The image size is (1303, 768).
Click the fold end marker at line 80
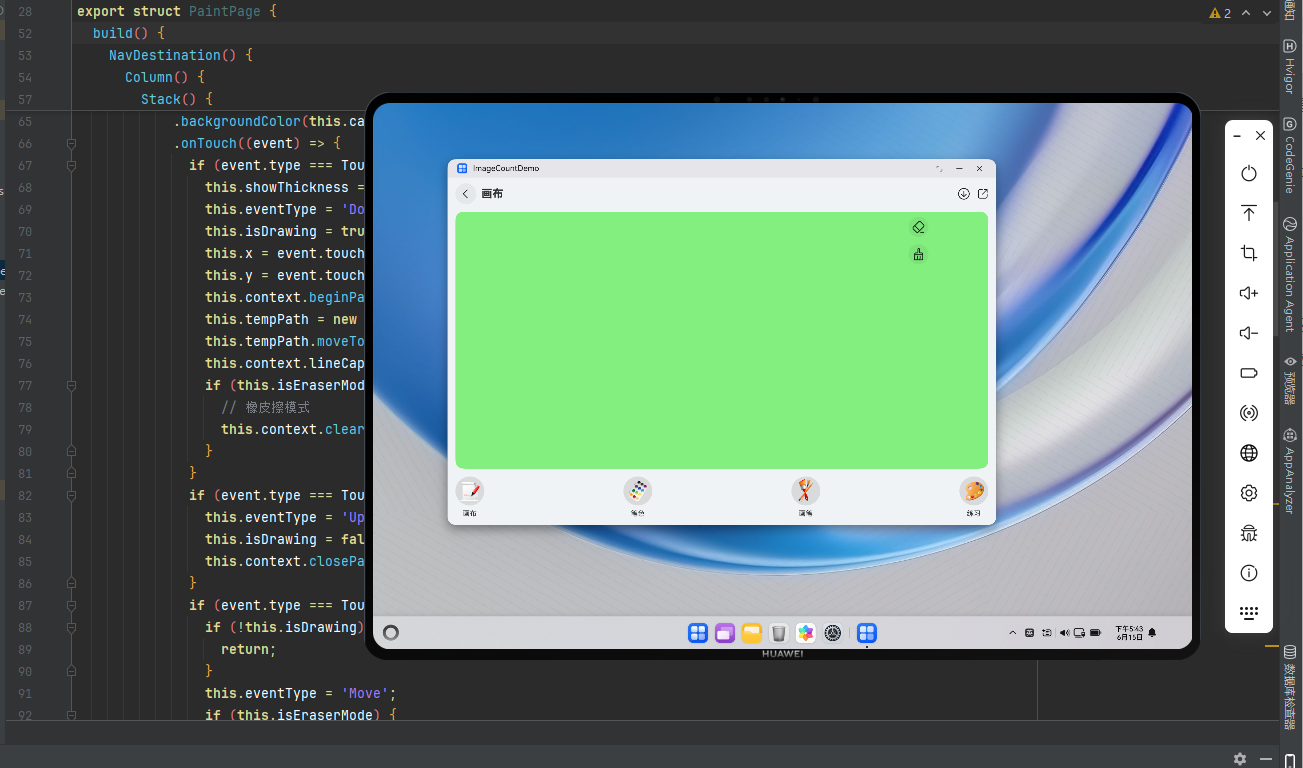click(71, 451)
